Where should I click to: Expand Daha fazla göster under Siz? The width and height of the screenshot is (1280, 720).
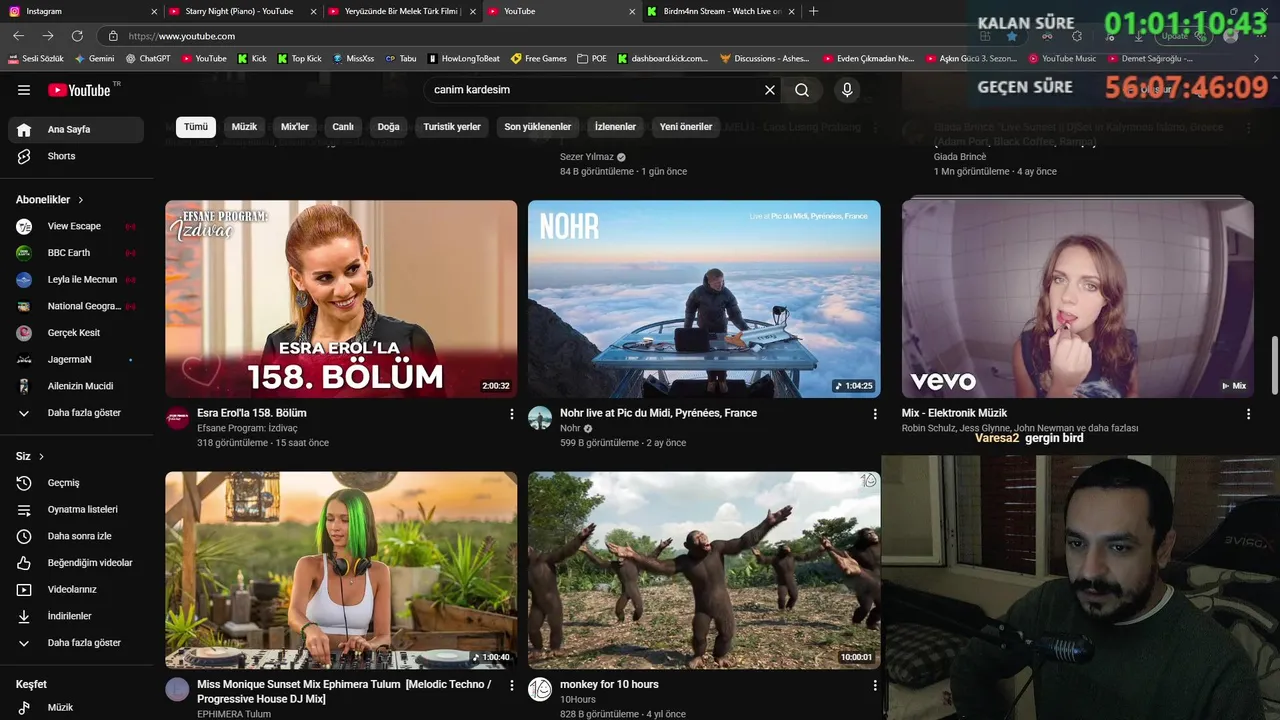(77, 643)
